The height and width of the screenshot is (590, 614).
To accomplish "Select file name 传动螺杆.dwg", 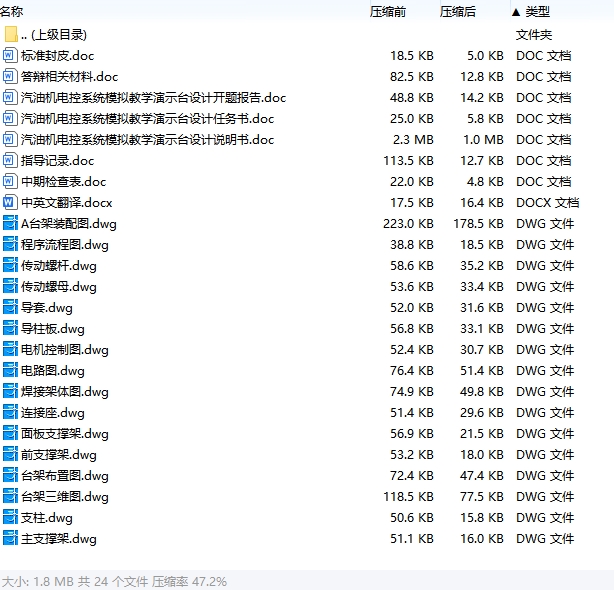I will [59, 266].
